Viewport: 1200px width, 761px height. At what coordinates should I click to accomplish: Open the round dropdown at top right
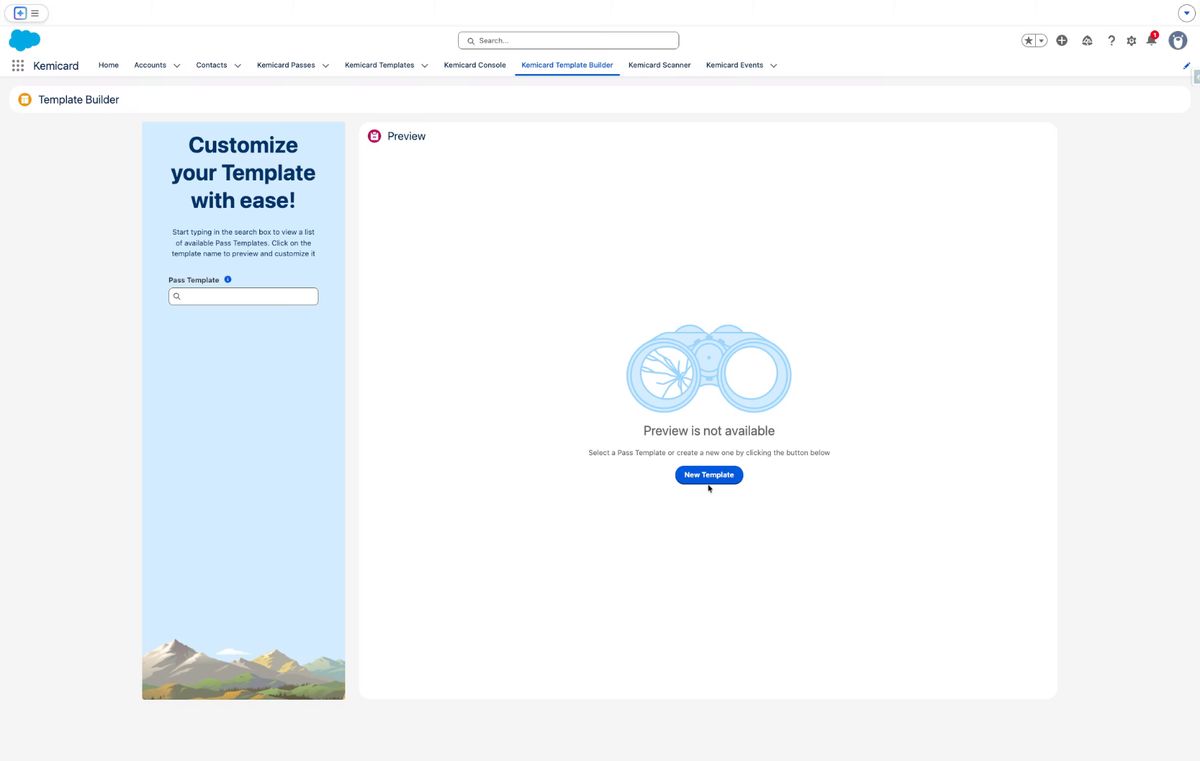tap(1187, 13)
